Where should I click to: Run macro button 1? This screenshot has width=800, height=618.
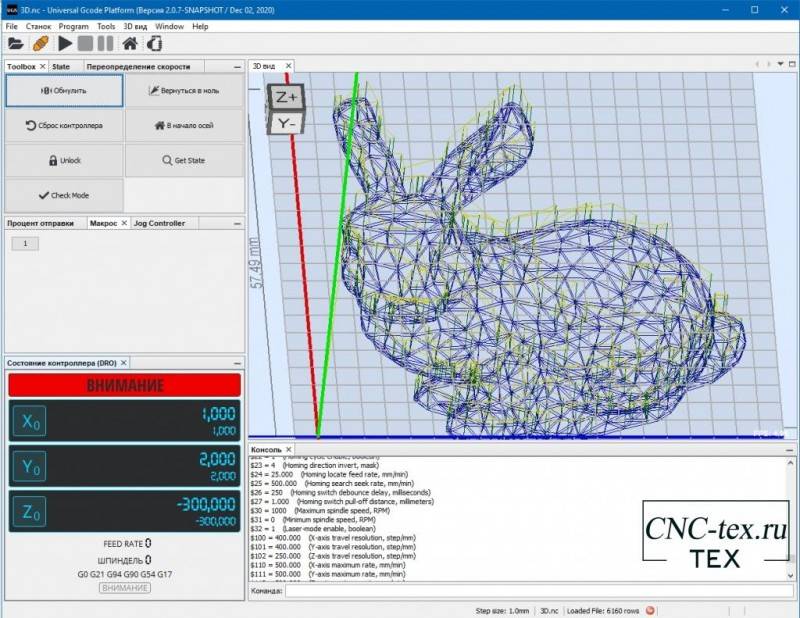pyautogui.click(x=25, y=243)
